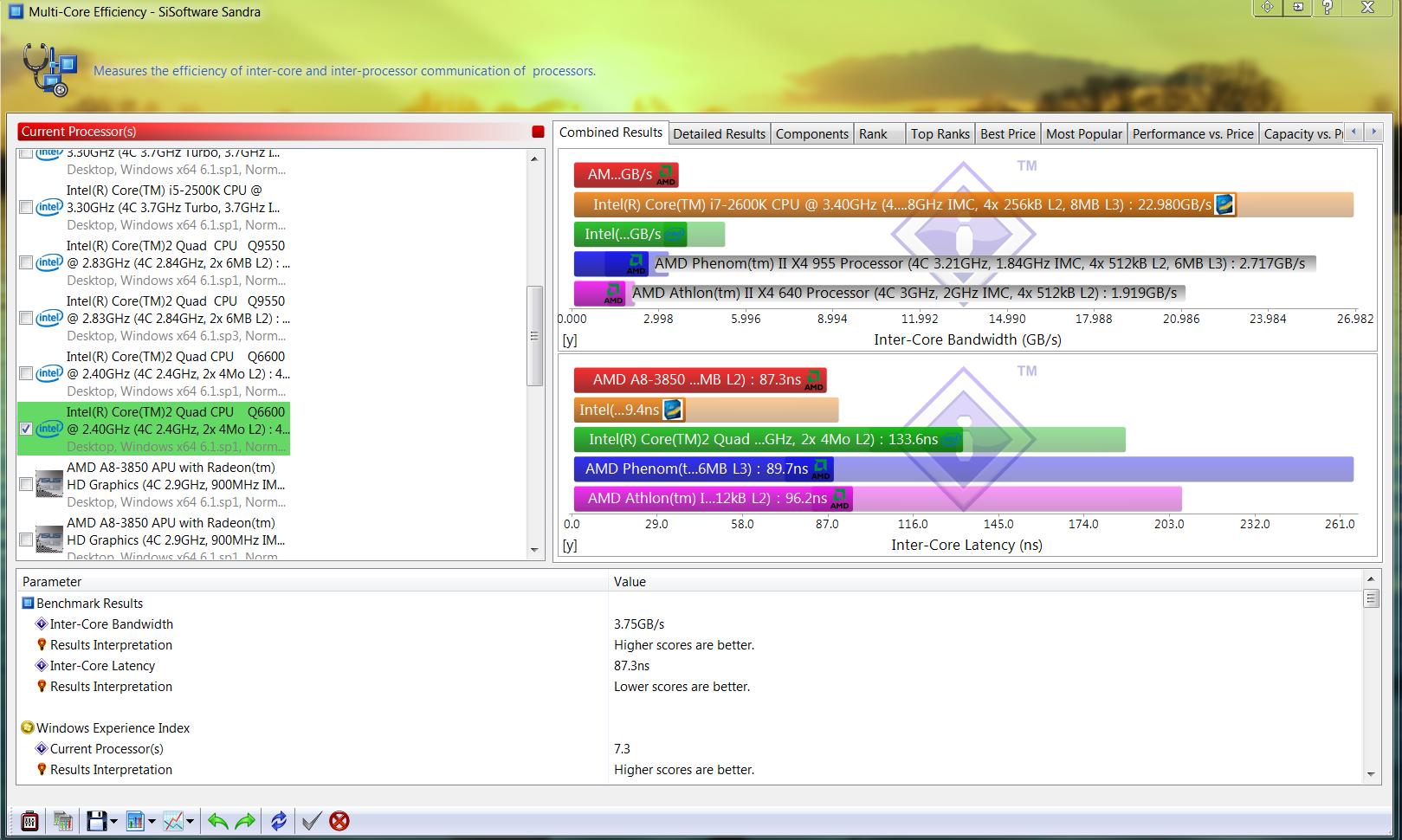Click the stethoscope module icon in header
Viewport: 1402px width, 840px height.
click(50, 69)
